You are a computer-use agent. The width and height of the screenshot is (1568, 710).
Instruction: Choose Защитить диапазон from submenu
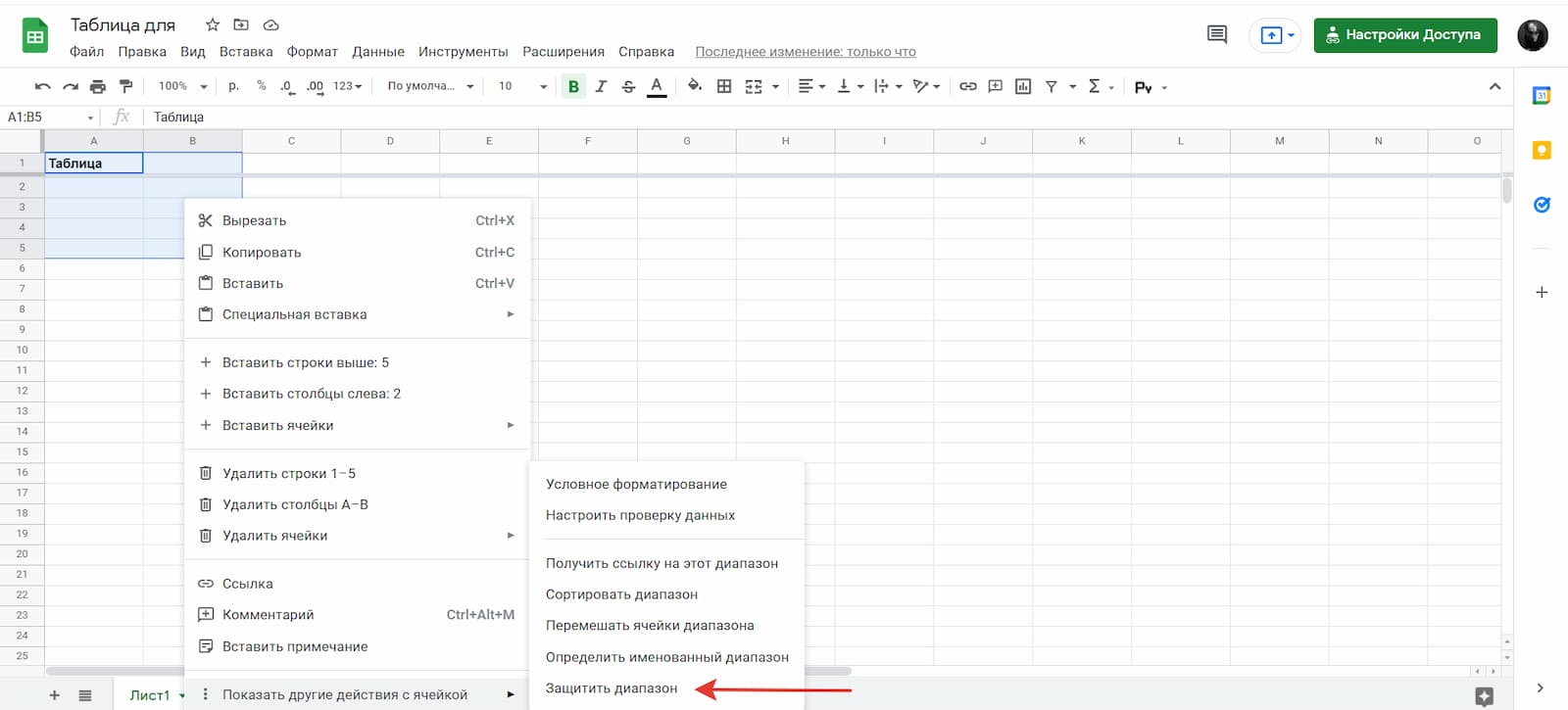[x=612, y=688]
